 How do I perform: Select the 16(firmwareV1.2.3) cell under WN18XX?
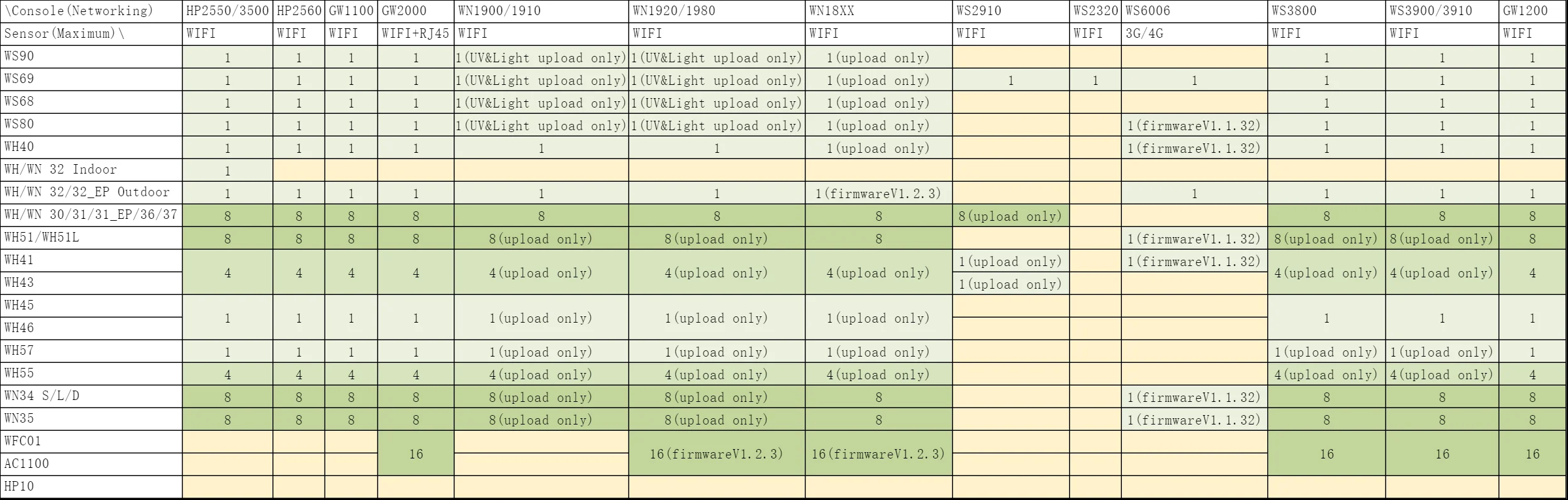(x=878, y=453)
